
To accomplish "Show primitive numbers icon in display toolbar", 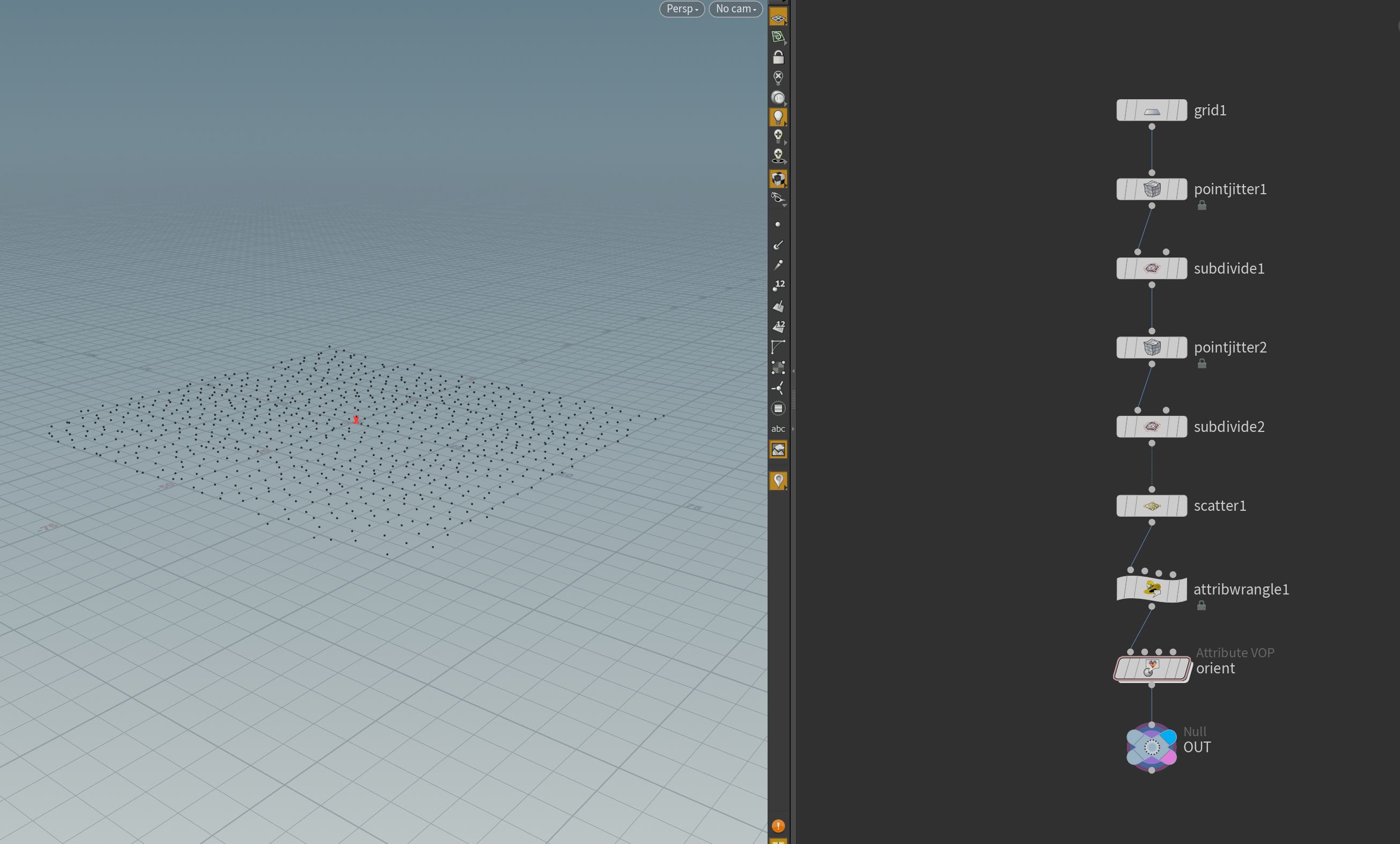I will click(778, 326).
